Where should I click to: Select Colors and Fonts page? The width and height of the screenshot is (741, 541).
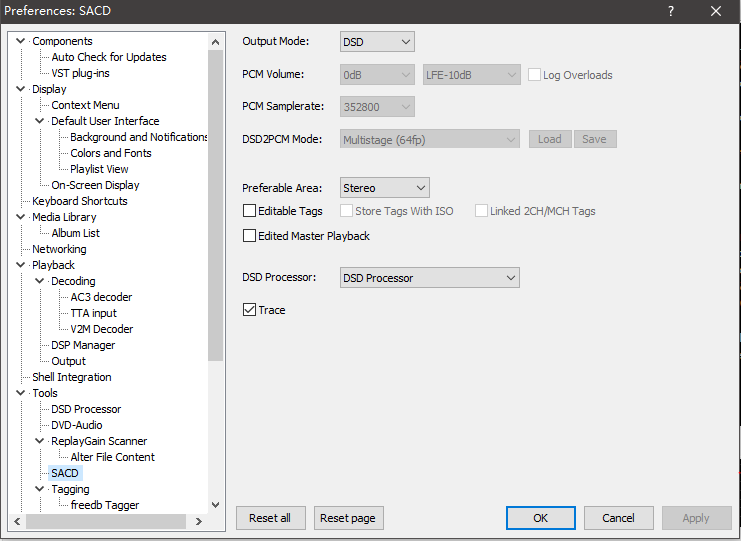tap(111, 153)
